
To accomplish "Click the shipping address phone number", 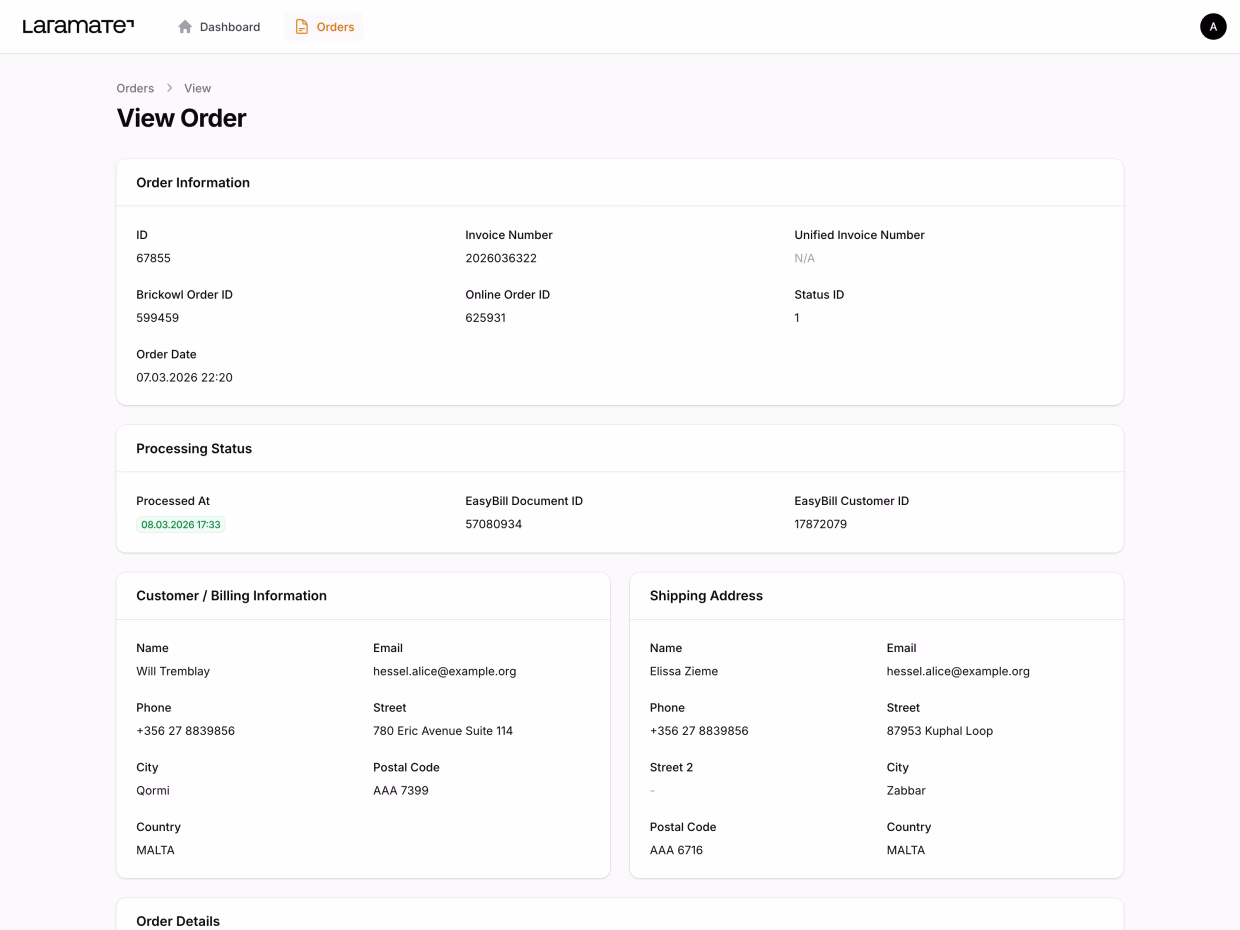I will coord(699,731).
